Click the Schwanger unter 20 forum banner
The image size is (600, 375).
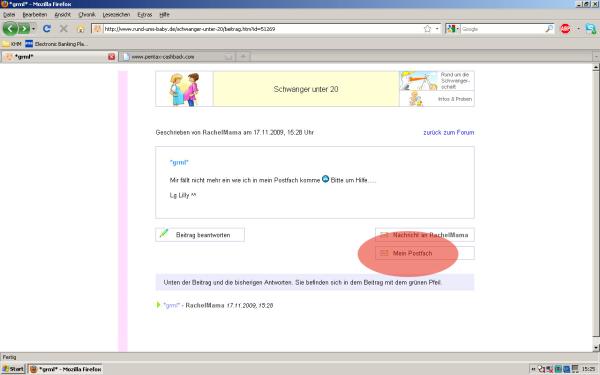coord(306,89)
